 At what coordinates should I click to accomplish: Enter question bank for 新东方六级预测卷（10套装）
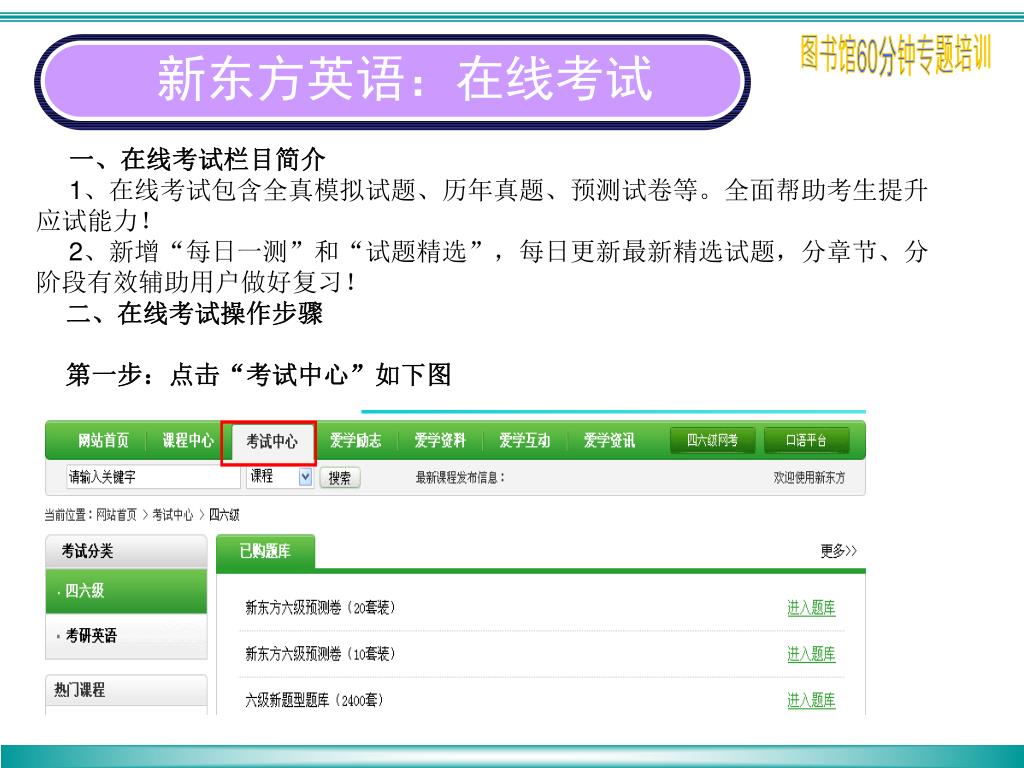(x=811, y=654)
